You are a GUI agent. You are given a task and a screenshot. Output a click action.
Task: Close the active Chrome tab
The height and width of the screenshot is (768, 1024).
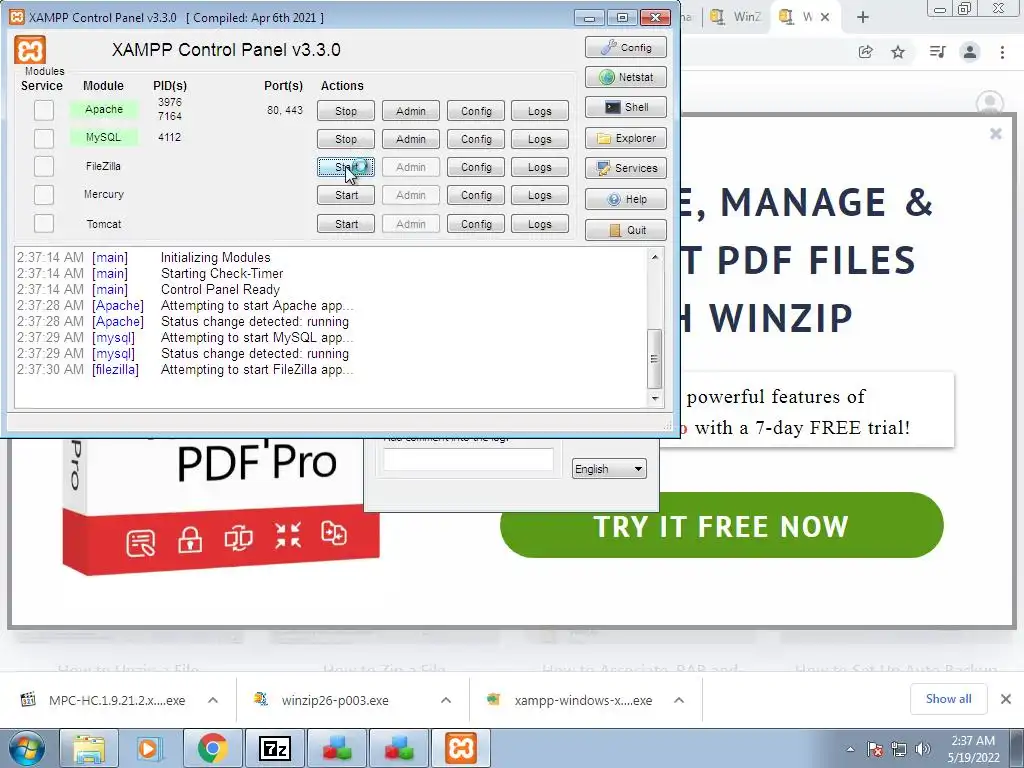point(825,17)
